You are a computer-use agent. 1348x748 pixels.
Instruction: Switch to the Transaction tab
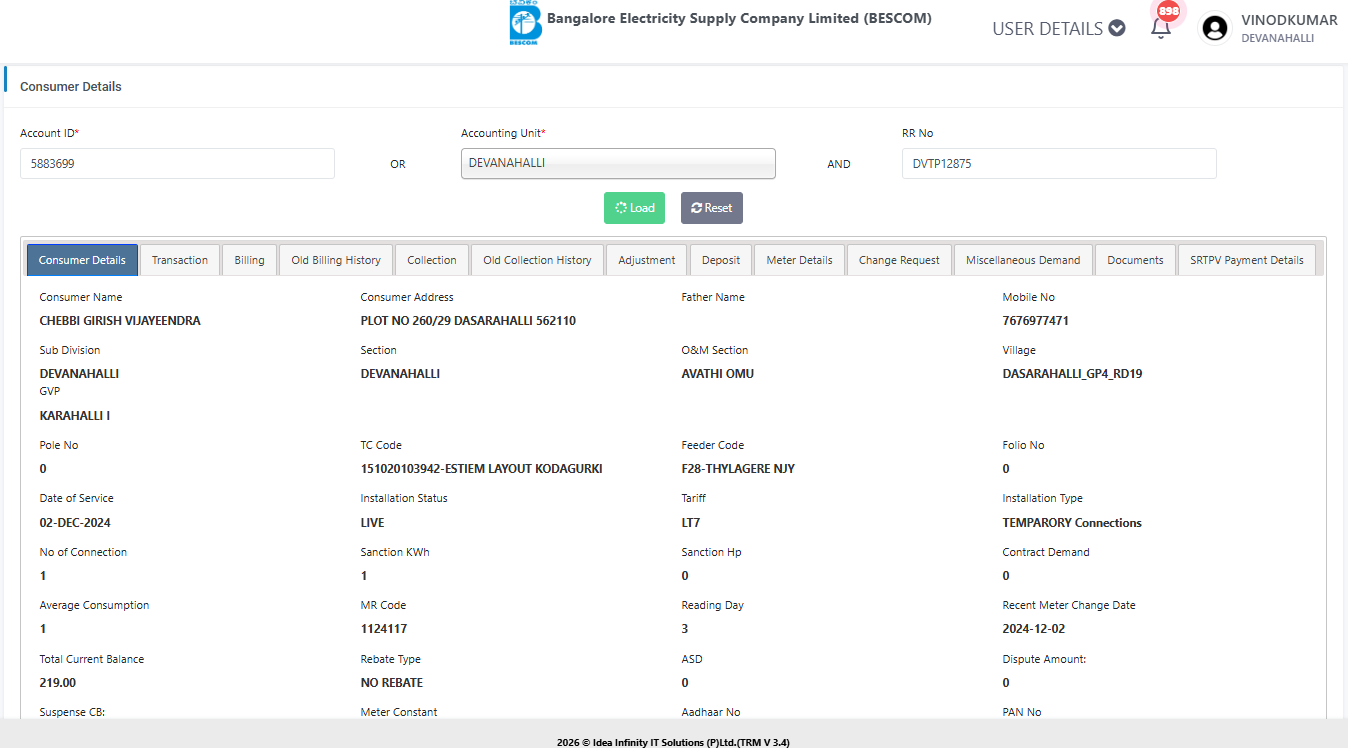pyautogui.click(x=180, y=260)
